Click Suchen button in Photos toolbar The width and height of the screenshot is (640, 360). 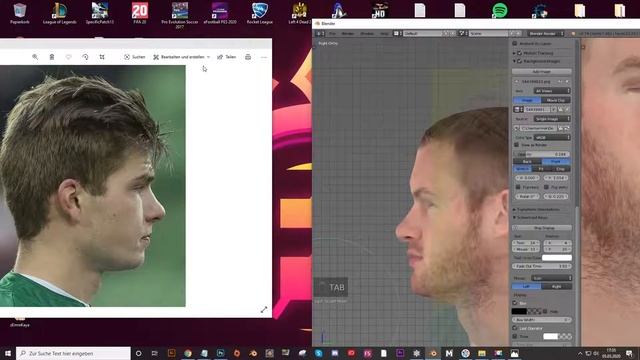click(135, 57)
